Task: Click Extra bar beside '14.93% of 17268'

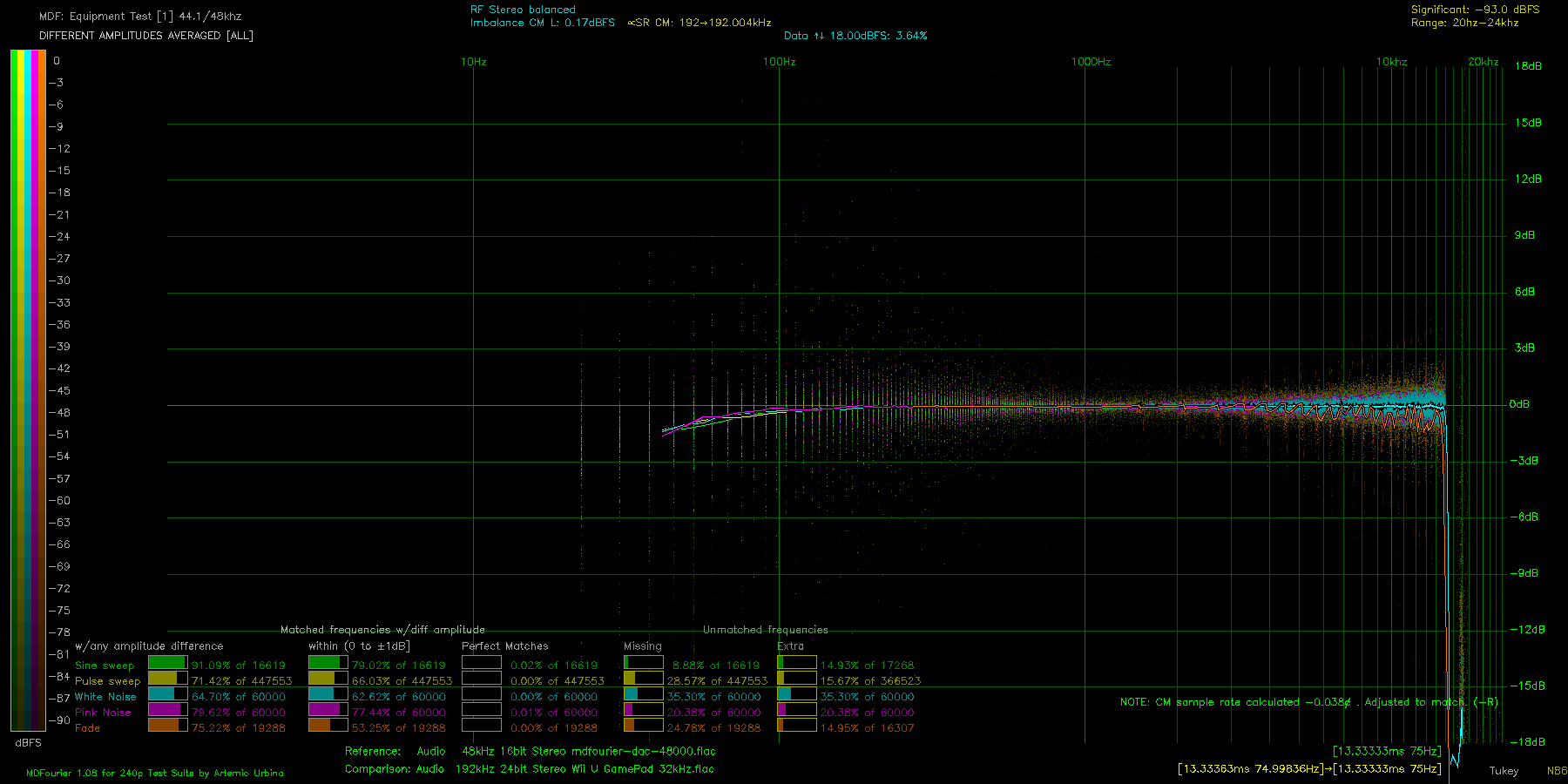Action: point(796,662)
